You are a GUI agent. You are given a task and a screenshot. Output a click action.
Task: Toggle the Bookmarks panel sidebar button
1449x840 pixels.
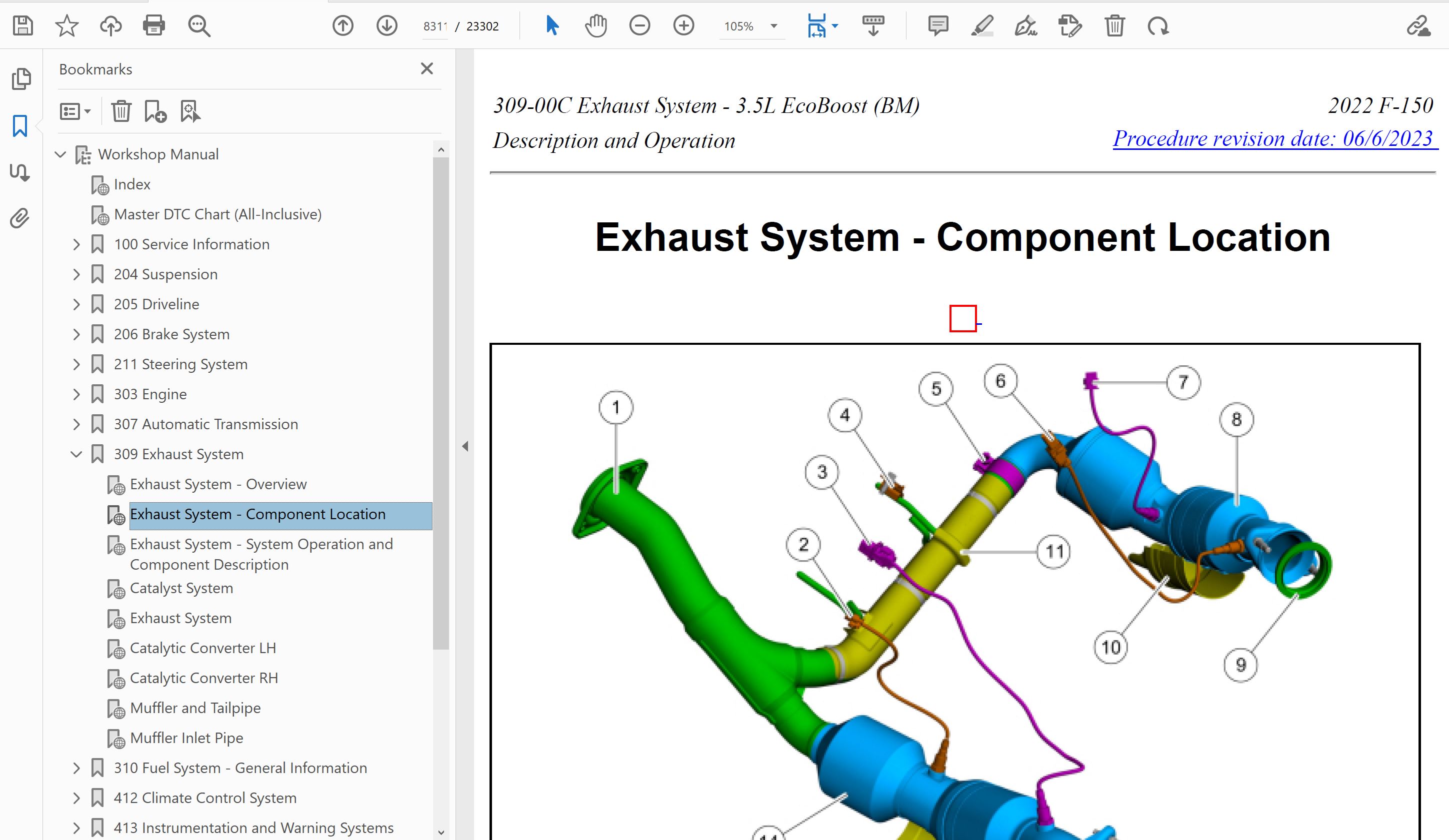20,126
